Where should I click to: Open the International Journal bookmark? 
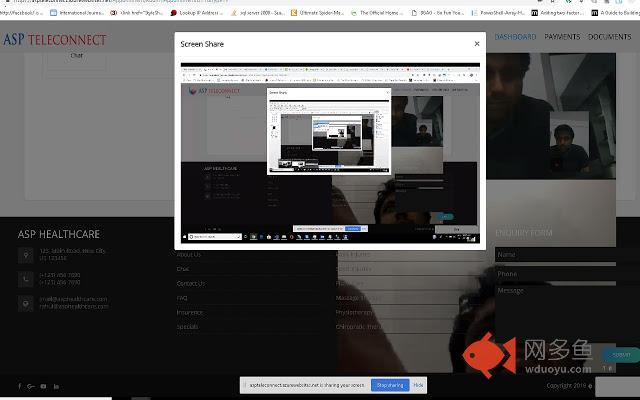pyautogui.click(x=77, y=13)
